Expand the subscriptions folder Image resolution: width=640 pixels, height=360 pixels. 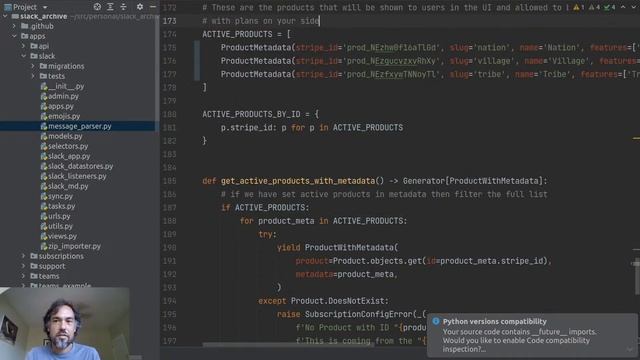(24, 256)
